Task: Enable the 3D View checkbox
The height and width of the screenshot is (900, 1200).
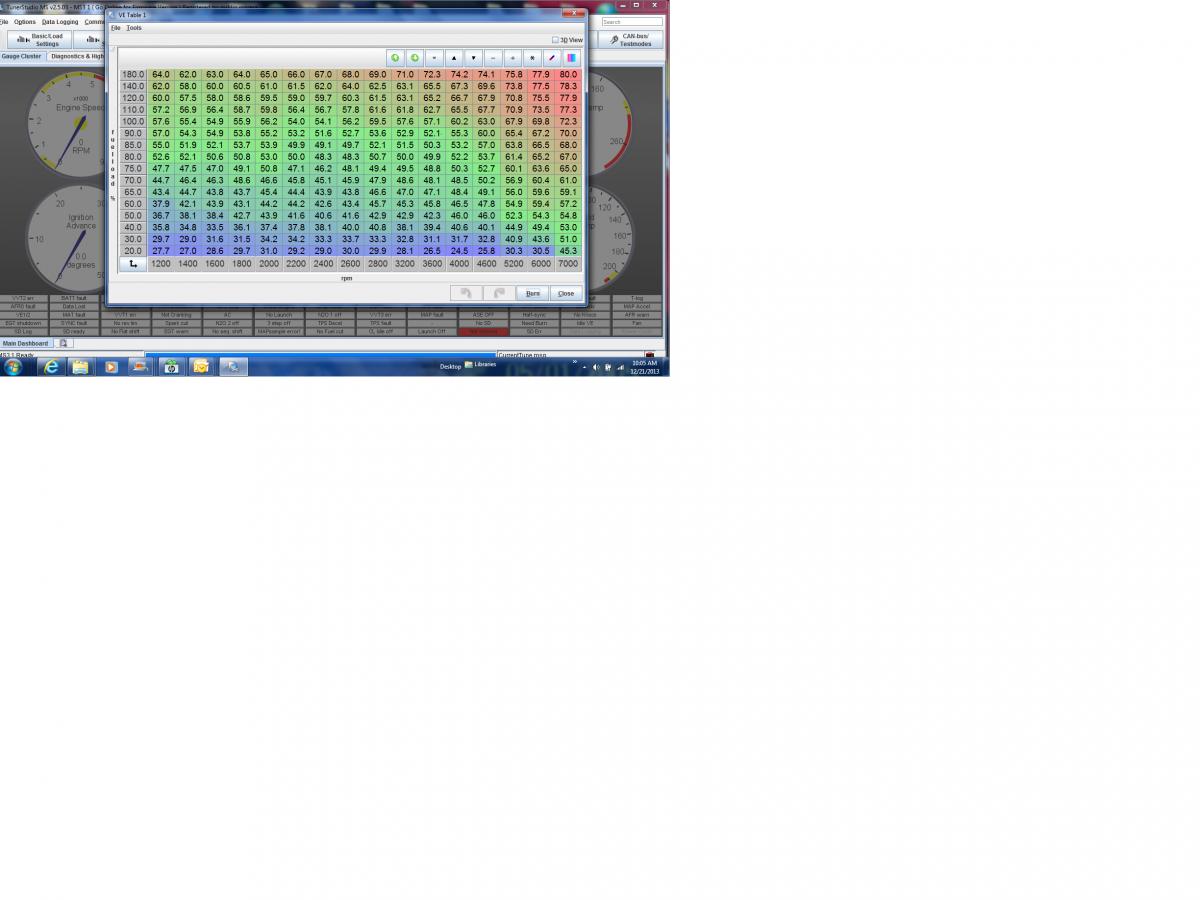Action: tap(556, 40)
